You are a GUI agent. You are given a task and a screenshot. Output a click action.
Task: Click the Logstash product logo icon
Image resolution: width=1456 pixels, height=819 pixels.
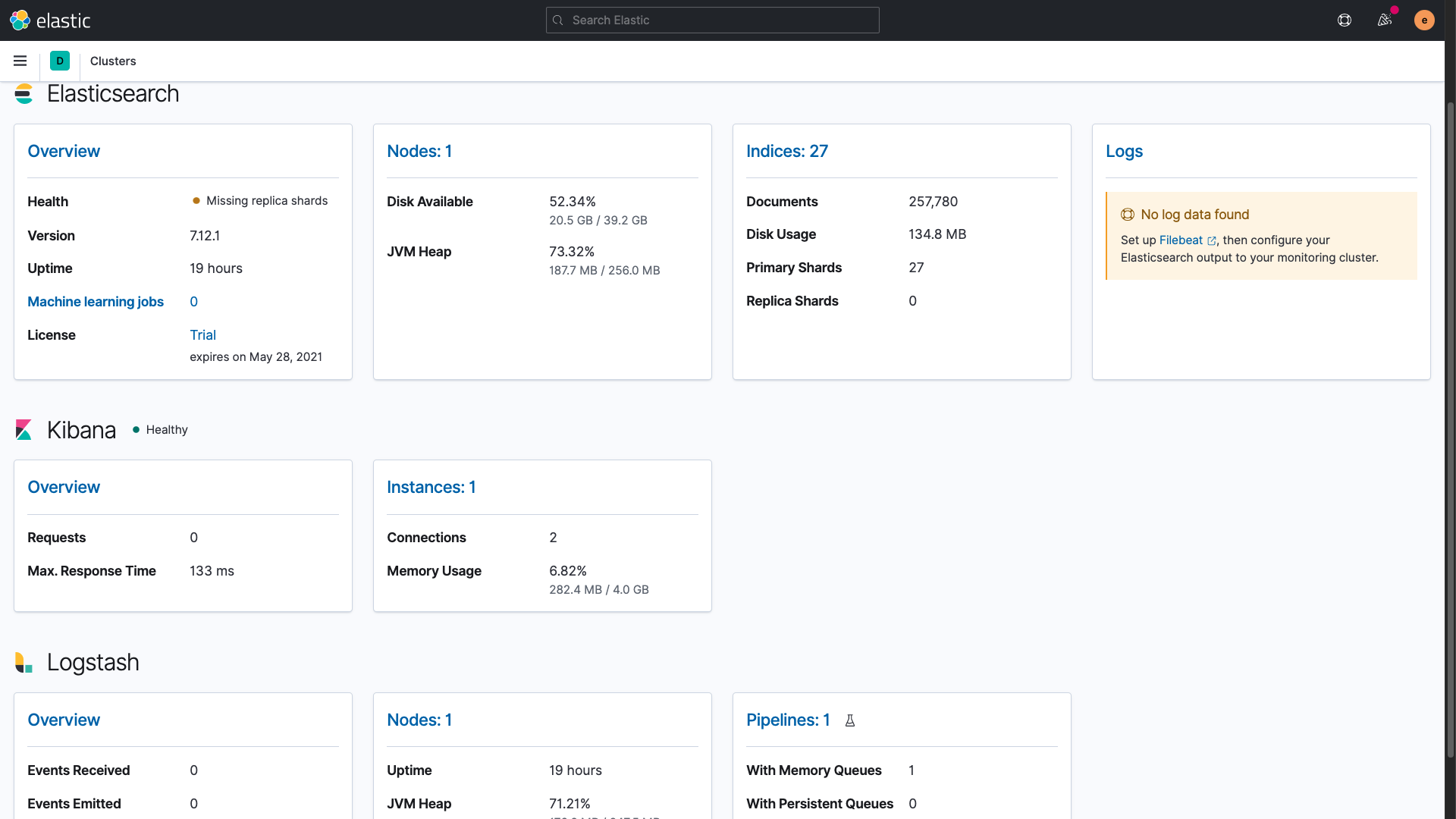(24, 662)
